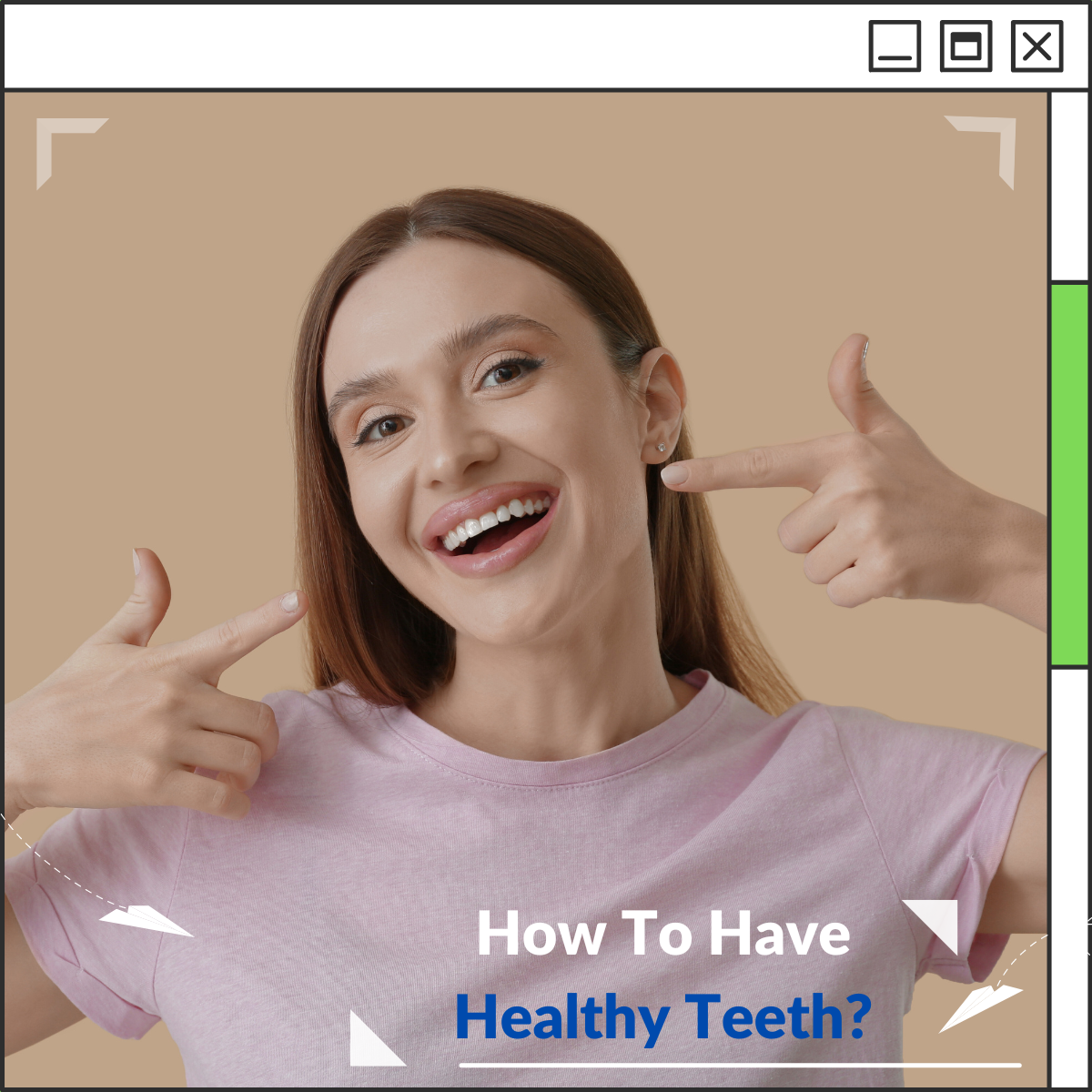Click the stud earring on the woman's ear
1092x1092 pixels.
click(x=660, y=447)
